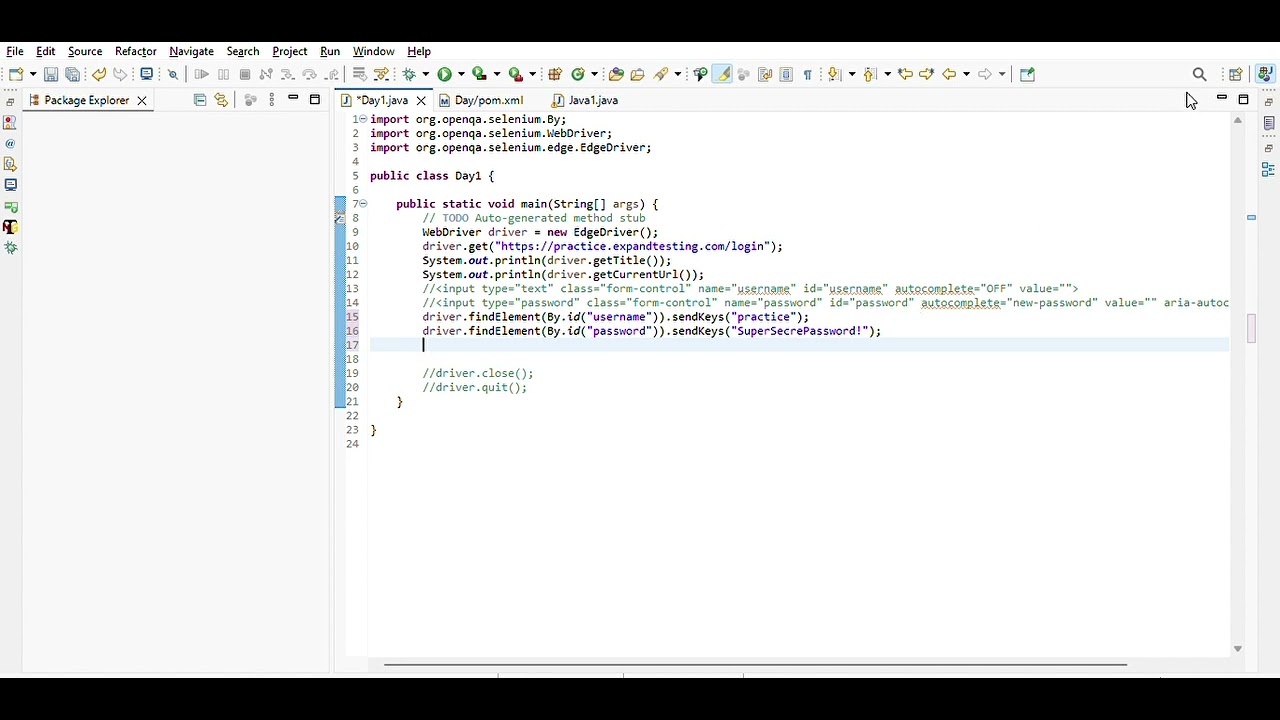Toggle Show Whitespace Characters pilcrow button
The width and height of the screenshot is (1280, 720).
pyautogui.click(x=807, y=74)
